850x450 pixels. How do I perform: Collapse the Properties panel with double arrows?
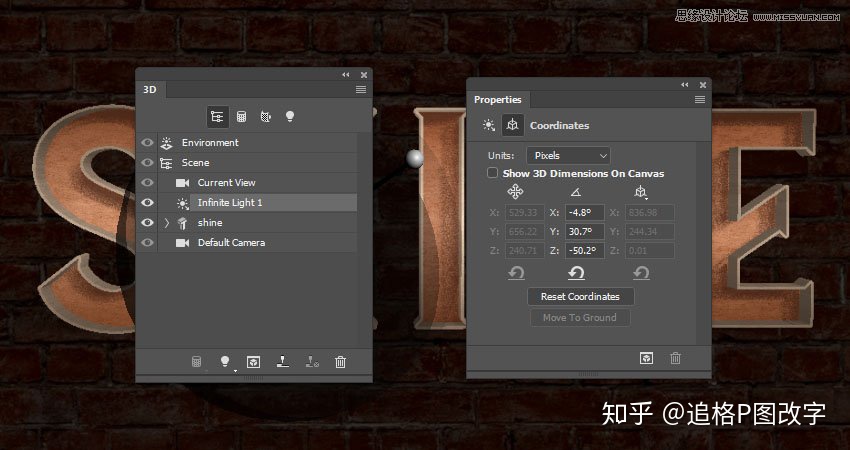[685, 85]
